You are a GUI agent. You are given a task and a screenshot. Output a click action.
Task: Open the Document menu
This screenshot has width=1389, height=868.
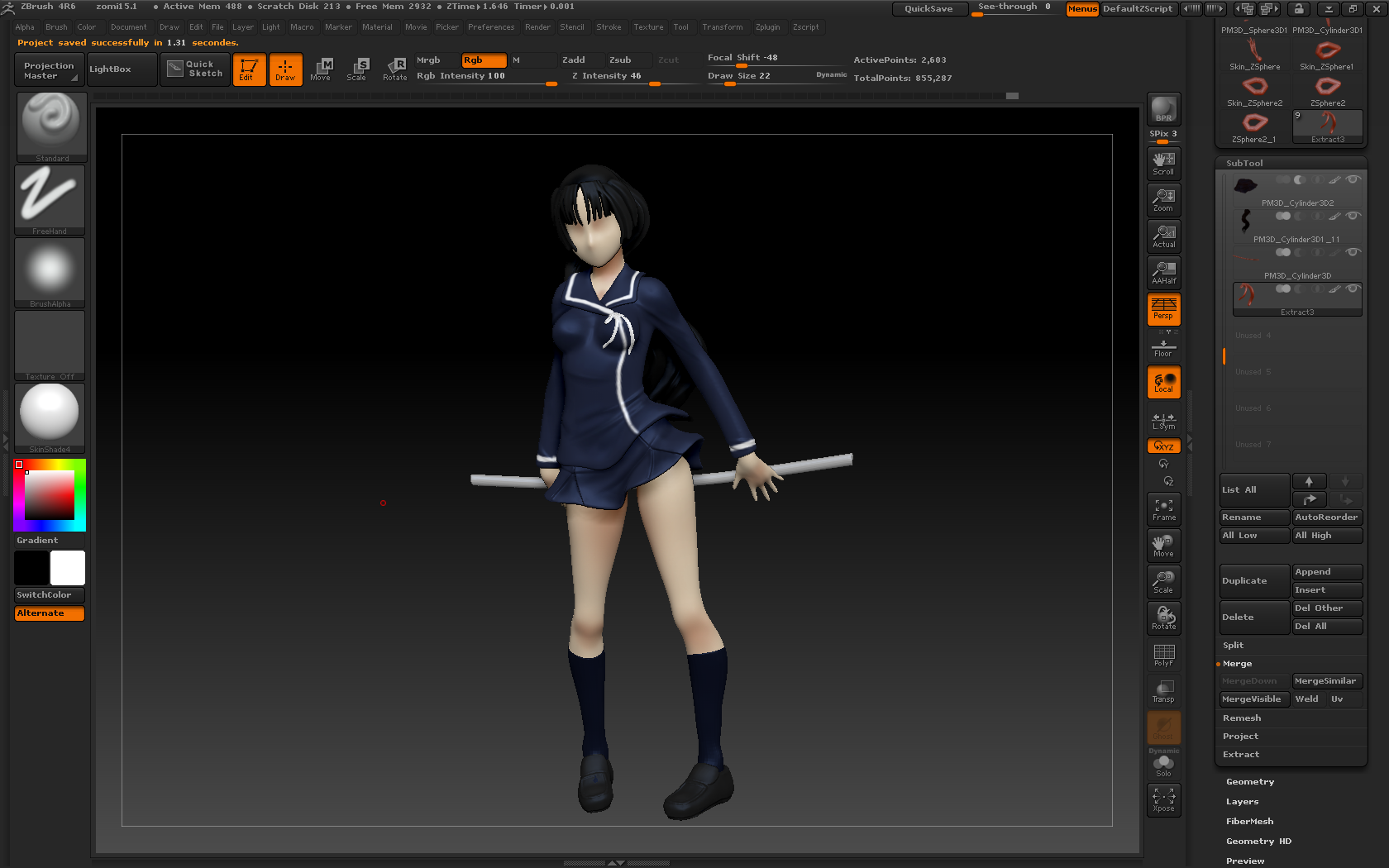click(x=129, y=27)
